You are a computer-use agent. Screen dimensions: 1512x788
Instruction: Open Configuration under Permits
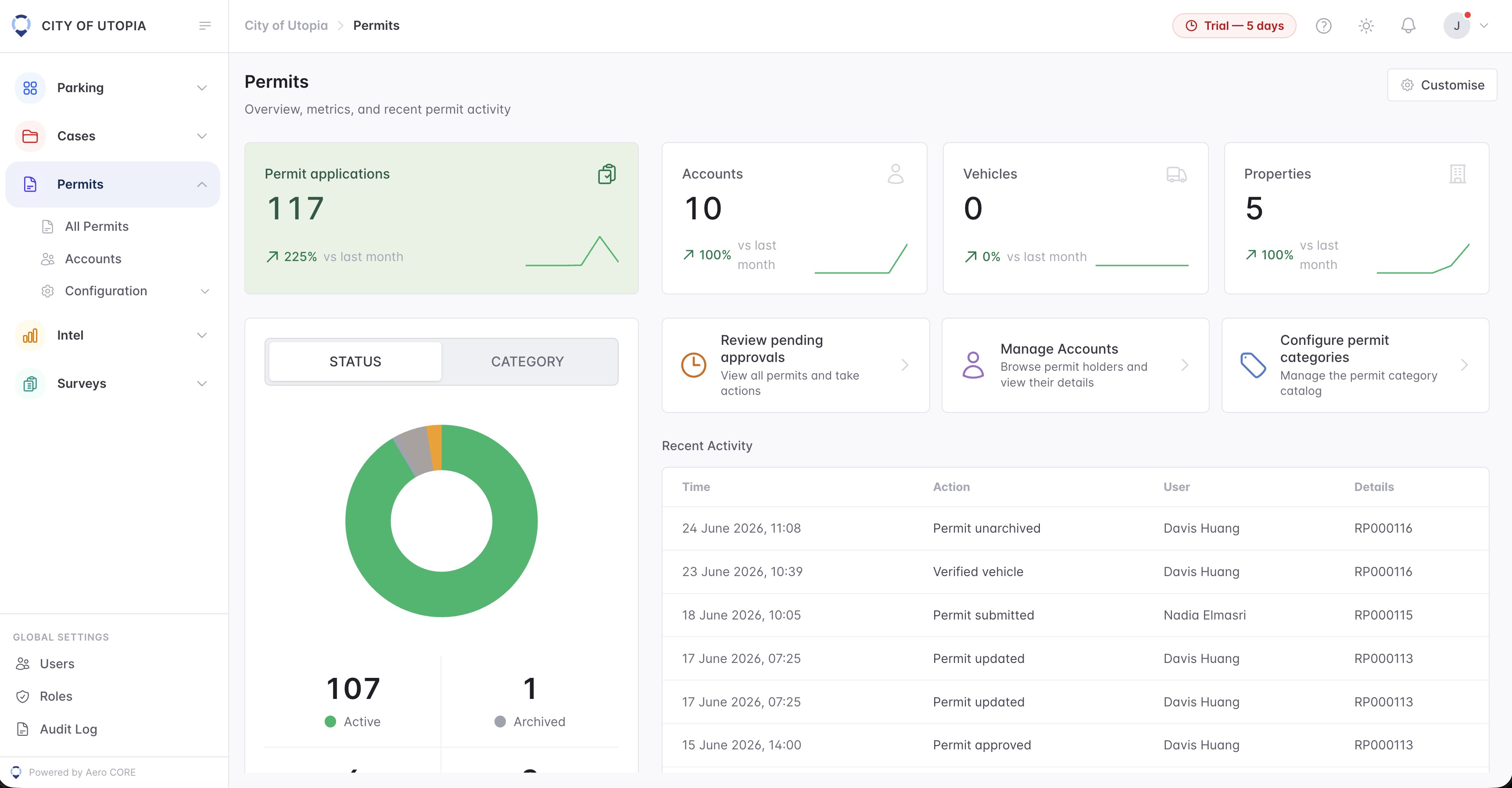[106, 291]
